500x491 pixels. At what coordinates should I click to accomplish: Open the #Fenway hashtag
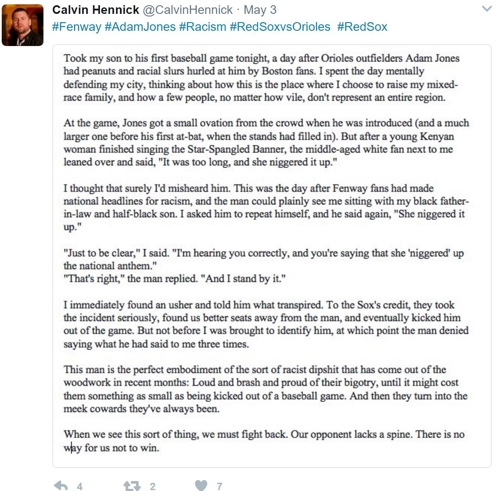pos(77,27)
